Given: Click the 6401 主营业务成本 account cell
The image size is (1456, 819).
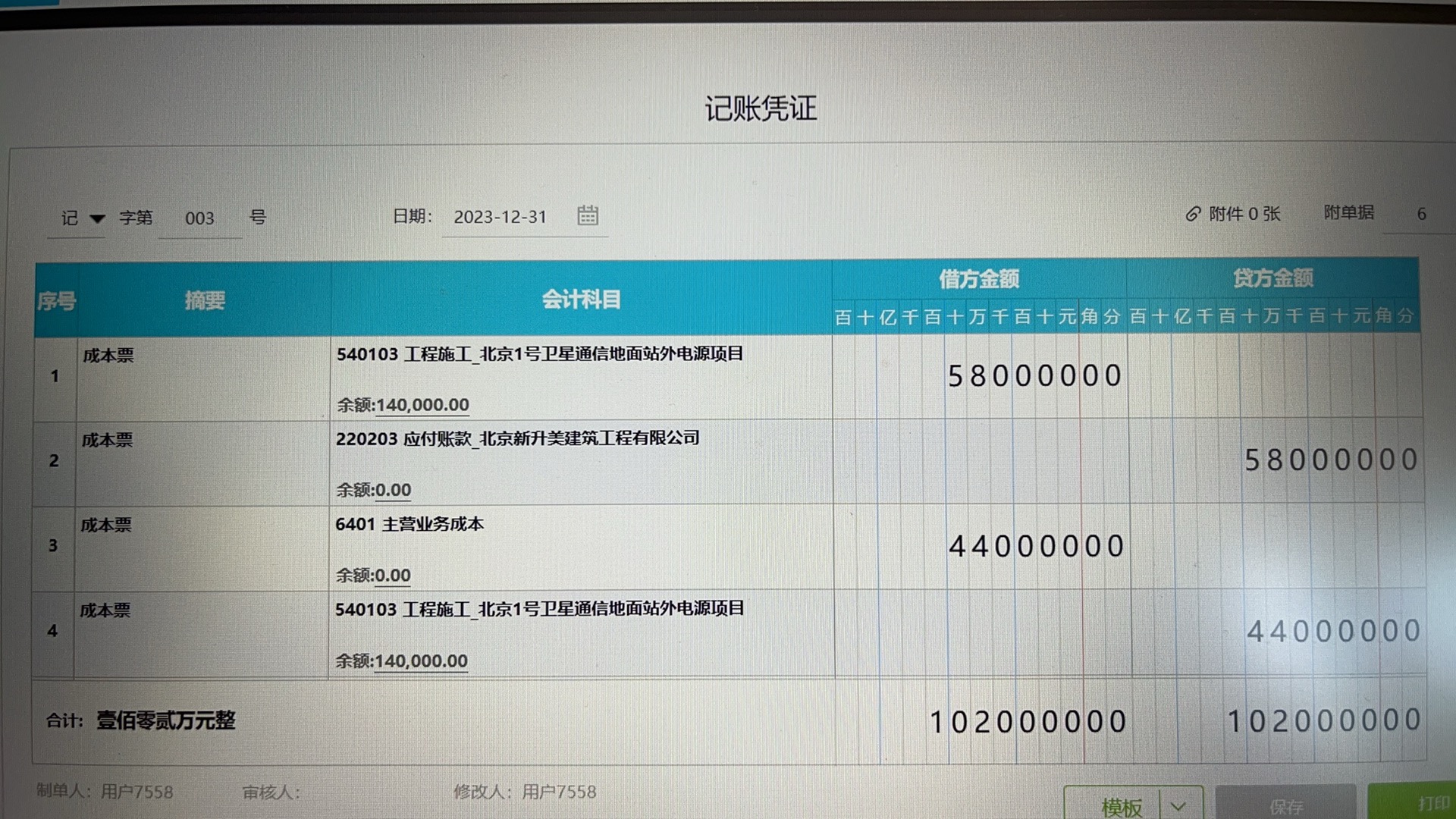Looking at the screenshot, I should 409,524.
